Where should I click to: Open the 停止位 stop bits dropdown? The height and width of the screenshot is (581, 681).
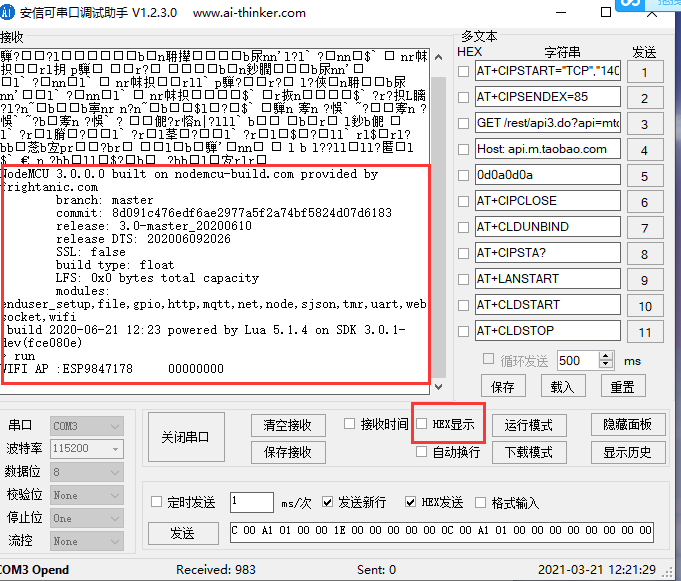click(x=87, y=518)
